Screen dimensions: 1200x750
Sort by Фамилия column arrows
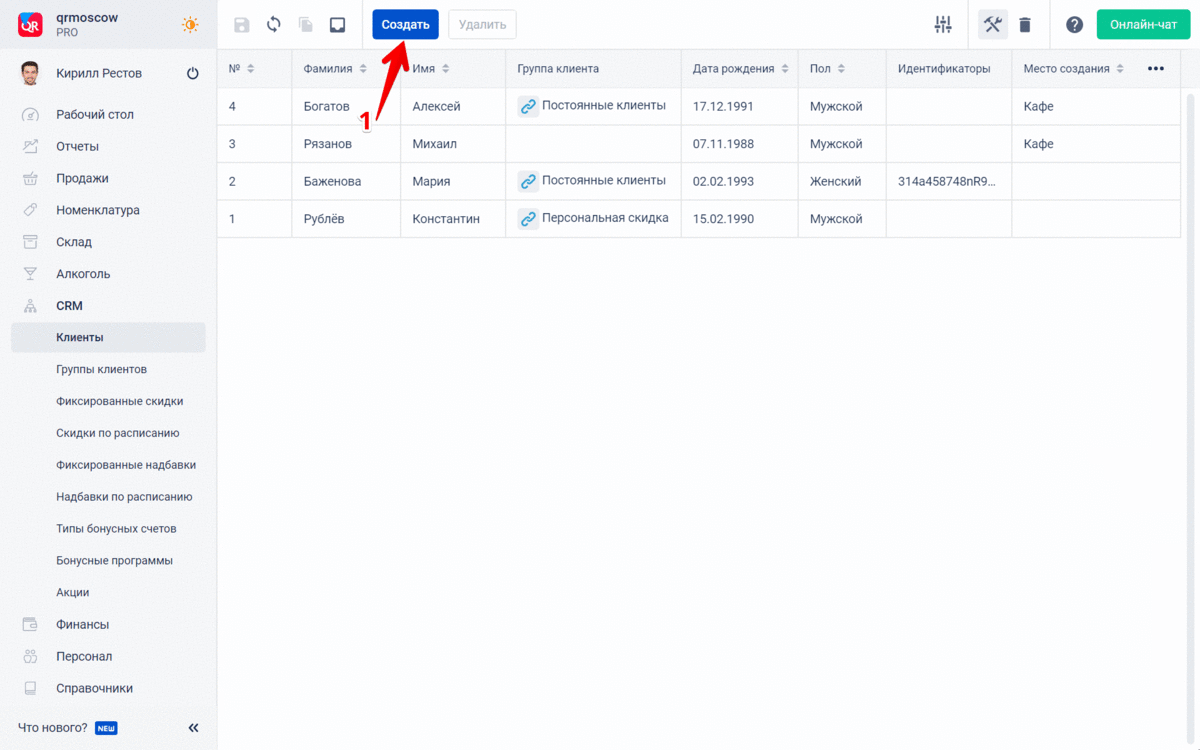[x=363, y=69]
